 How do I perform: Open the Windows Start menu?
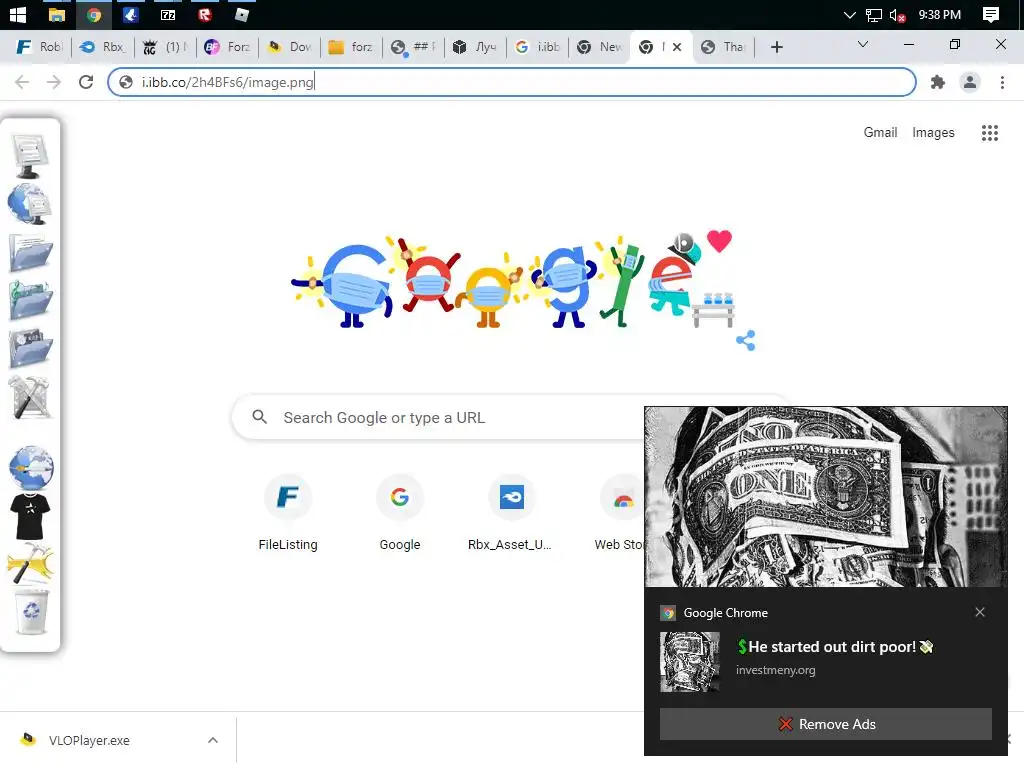click(x=18, y=14)
